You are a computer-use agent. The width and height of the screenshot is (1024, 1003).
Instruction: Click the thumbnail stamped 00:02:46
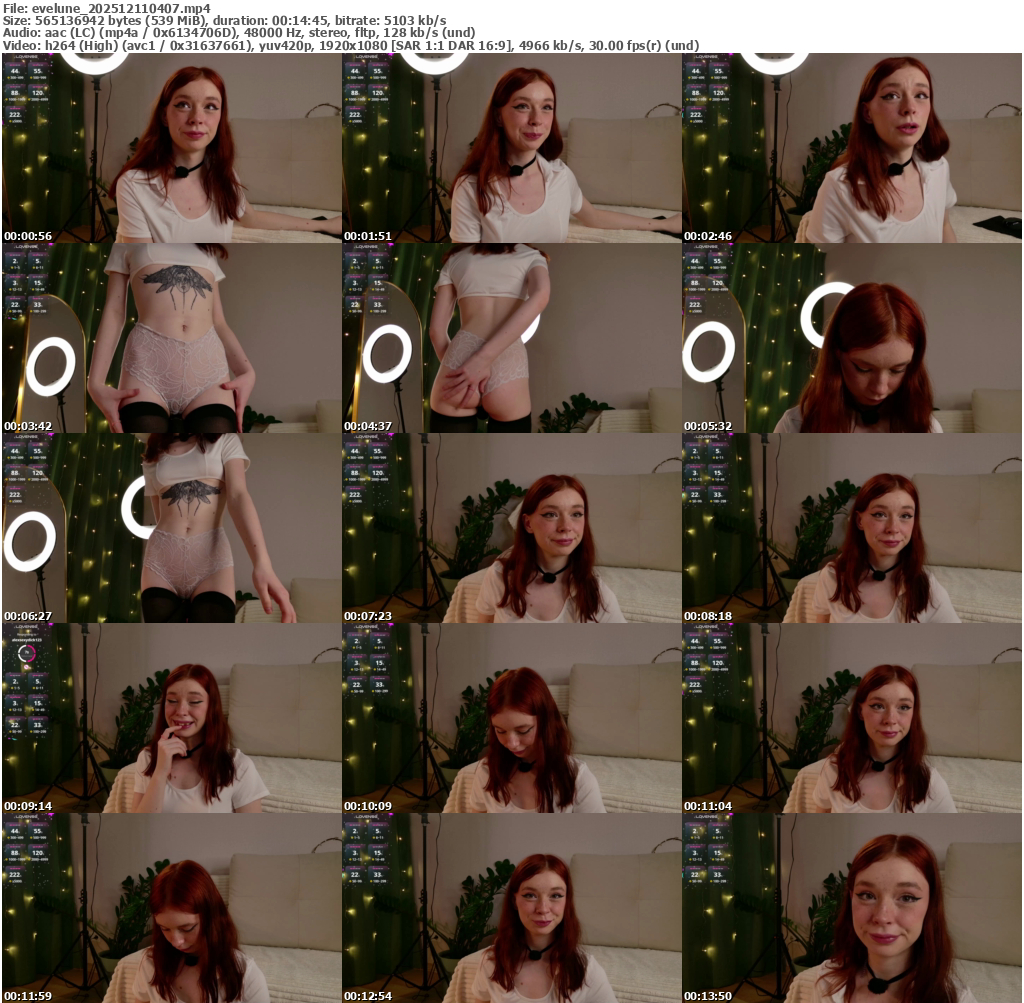(851, 147)
